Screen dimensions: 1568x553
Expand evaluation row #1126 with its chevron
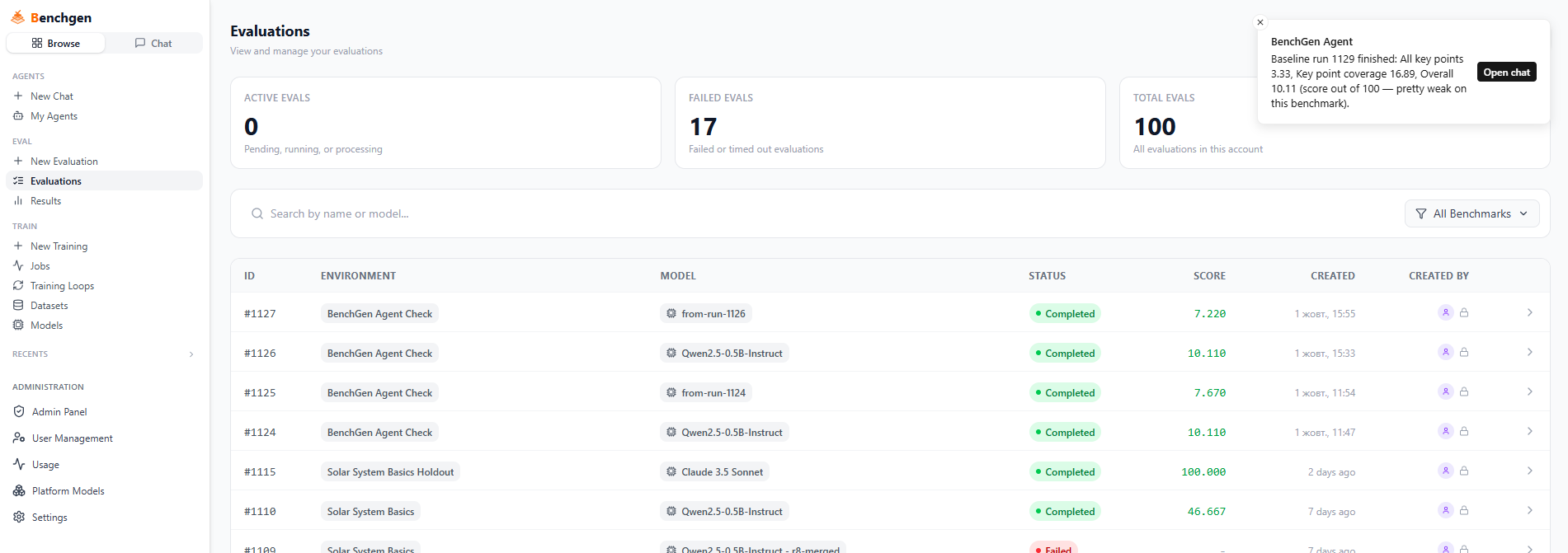point(1530,353)
